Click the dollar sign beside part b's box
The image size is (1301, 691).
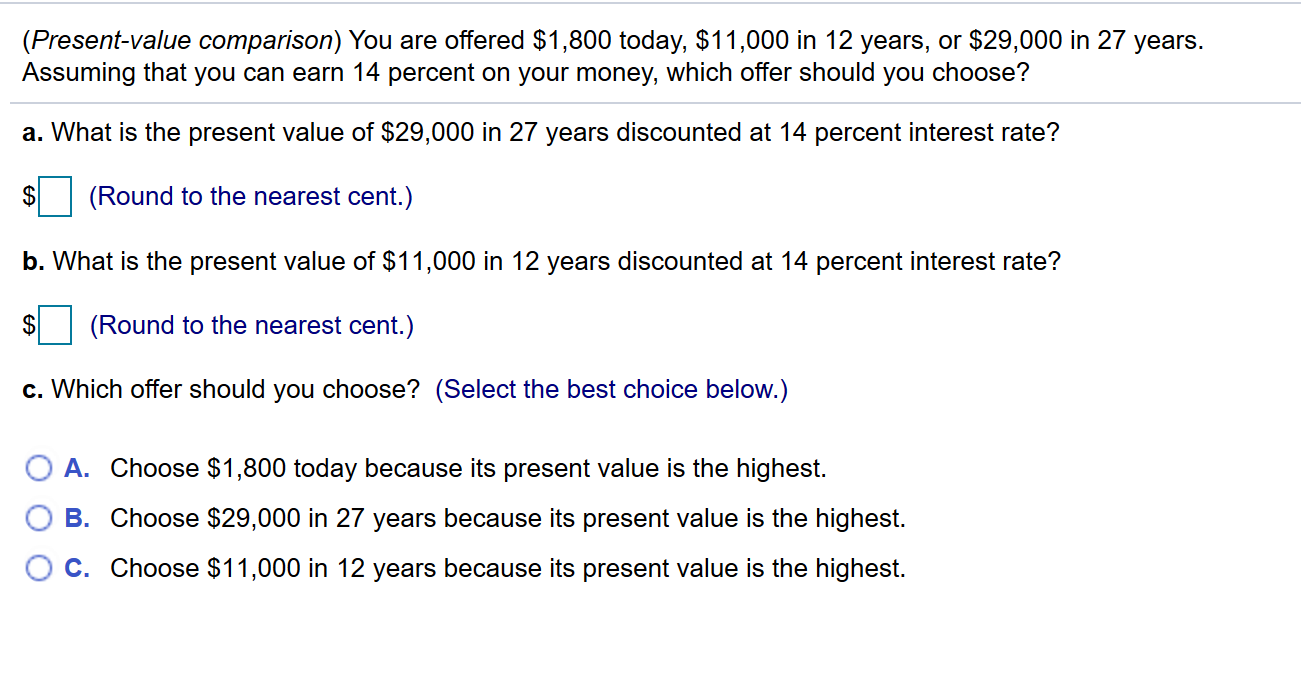coord(31,325)
